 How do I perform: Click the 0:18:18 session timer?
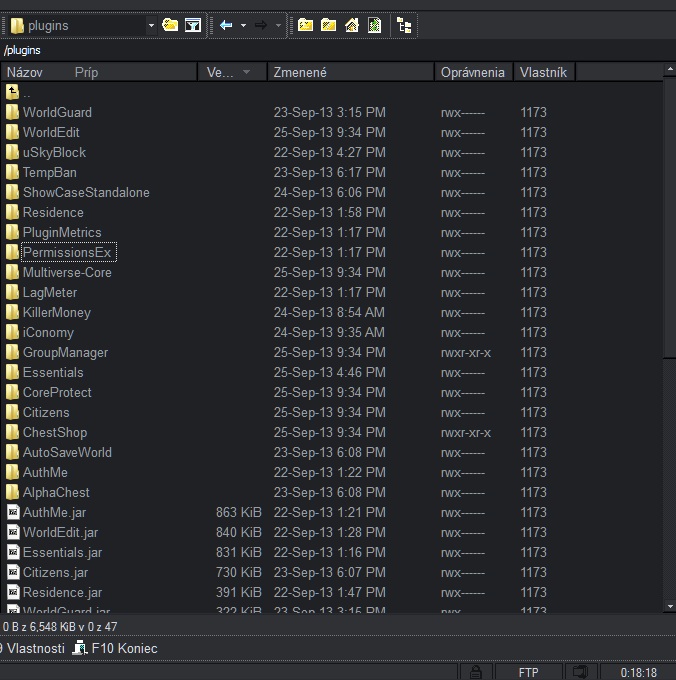[638, 672]
